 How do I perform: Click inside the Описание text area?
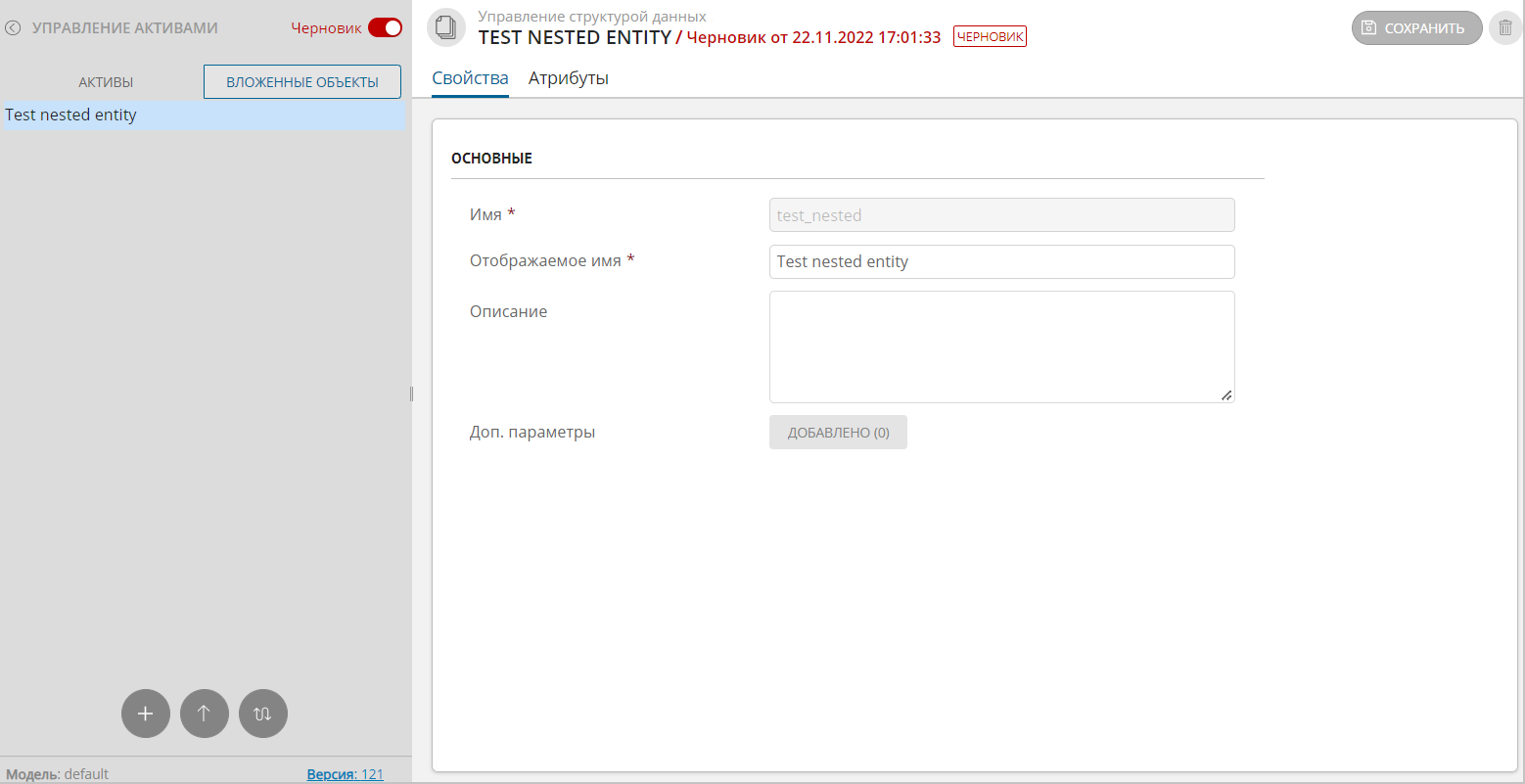coord(1001,346)
